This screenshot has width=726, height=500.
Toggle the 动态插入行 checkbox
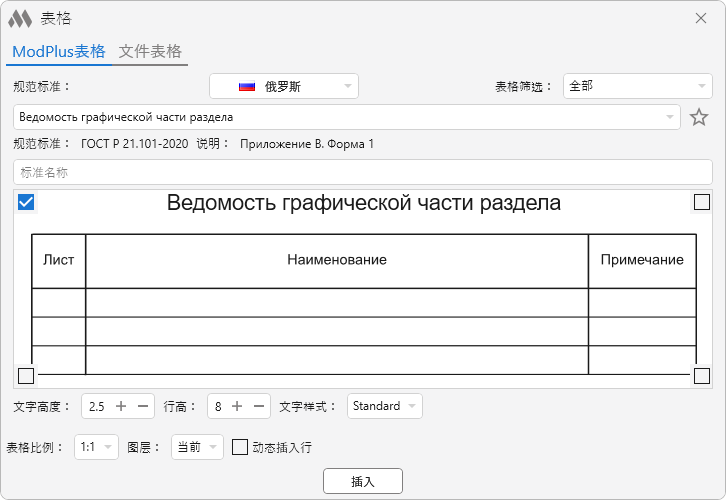click(240, 448)
